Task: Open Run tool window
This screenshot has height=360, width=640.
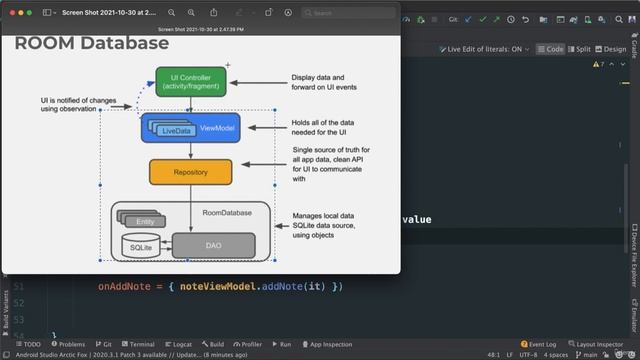Action: pyautogui.click(x=282, y=344)
